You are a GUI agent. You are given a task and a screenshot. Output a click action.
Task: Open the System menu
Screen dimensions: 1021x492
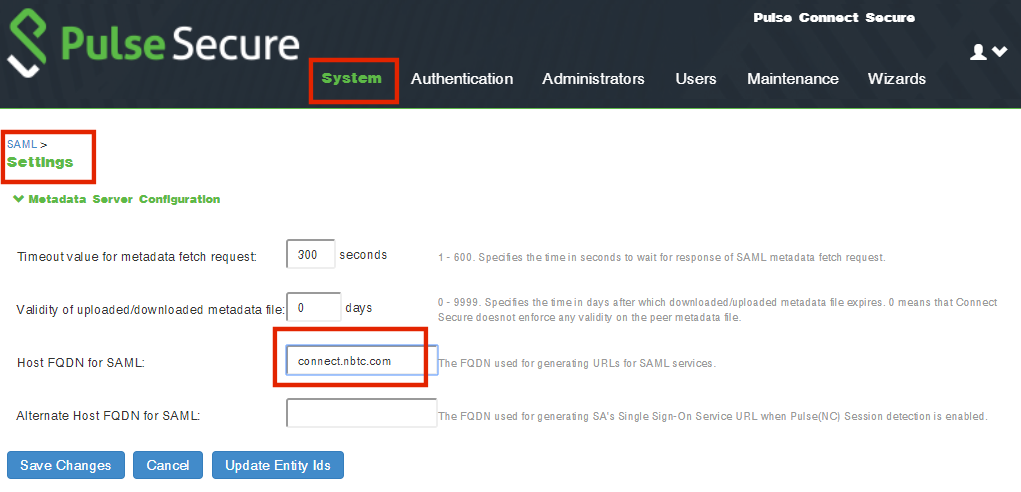tap(352, 79)
